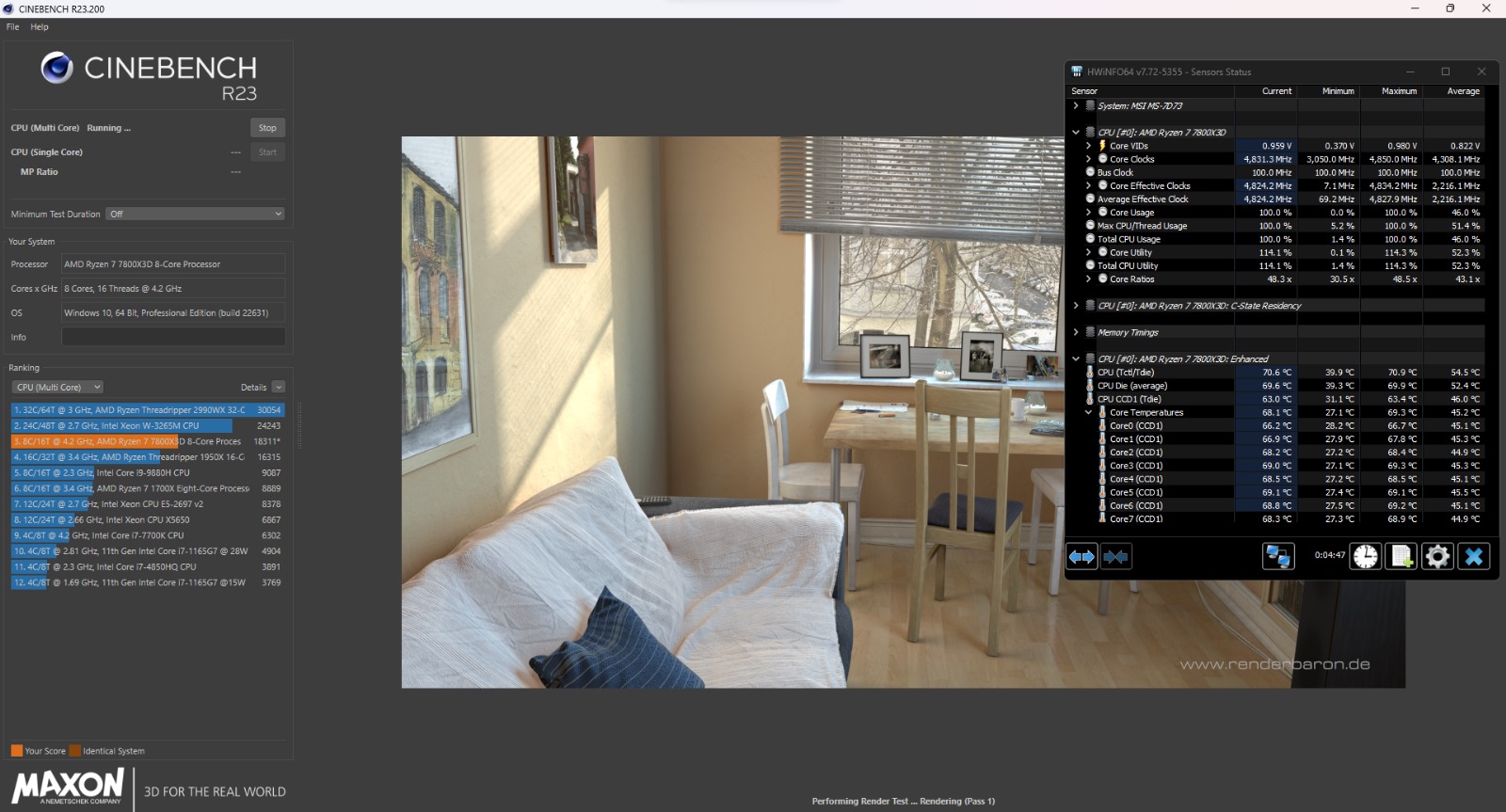The width and height of the screenshot is (1506, 812).
Task: Click the rendered room preview image
Action: (x=903, y=412)
